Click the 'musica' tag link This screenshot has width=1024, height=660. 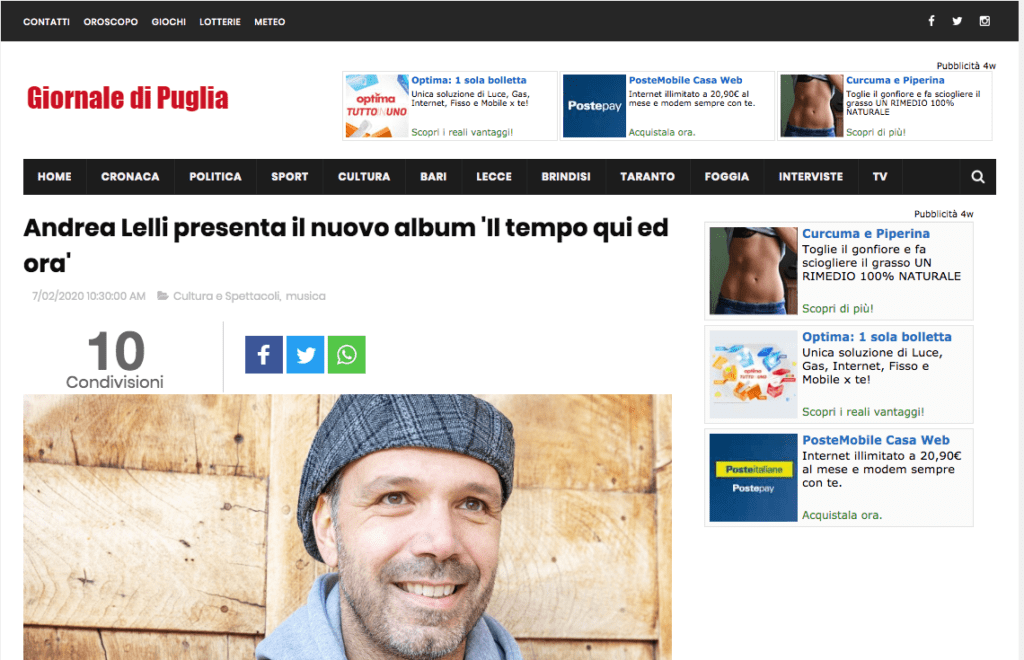click(305, 296)
